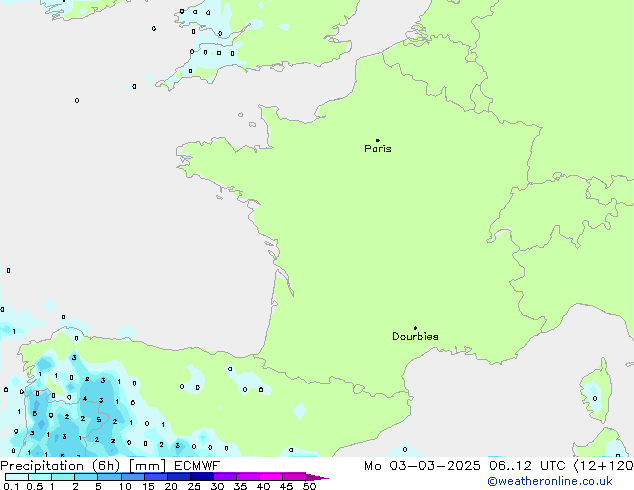Select the 45 to 50 mm legend swatch
The image size is (634, 490).
pos(294,477)
